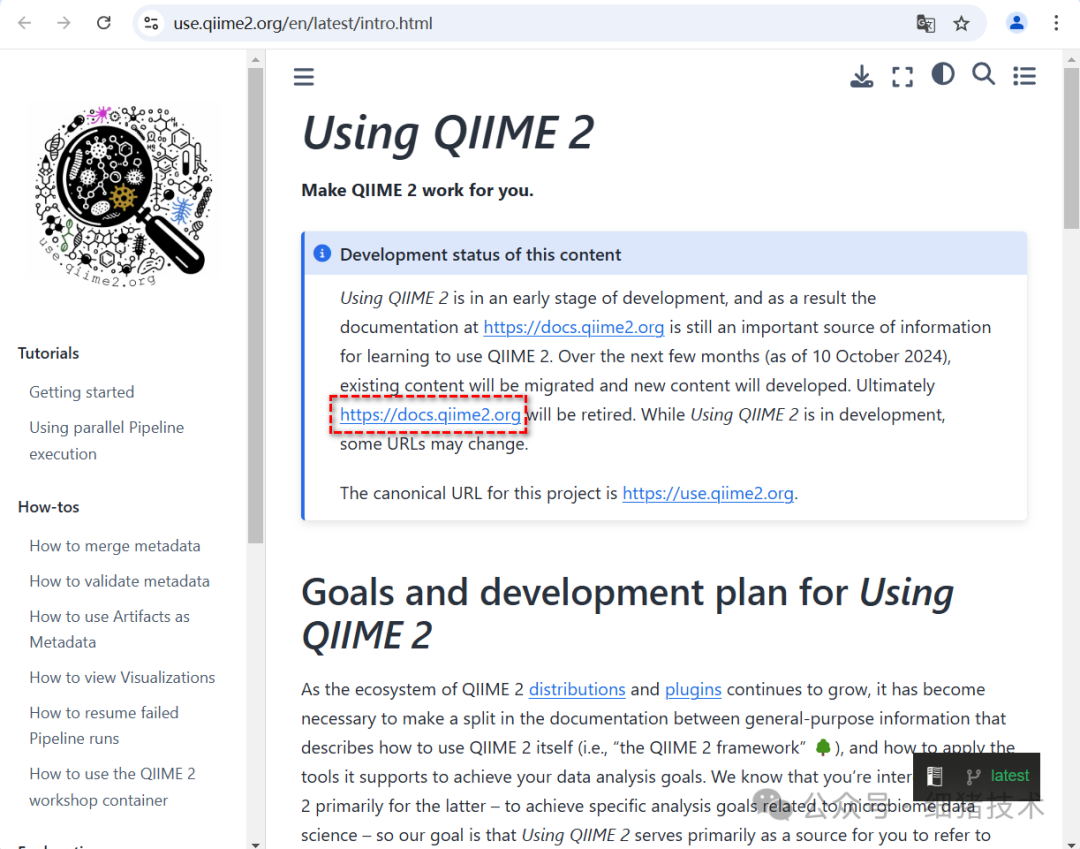The height and width of the screenshot is (849, 1080).
Task: Open site settings icon beside the URL
Action: tap(151, 22)
